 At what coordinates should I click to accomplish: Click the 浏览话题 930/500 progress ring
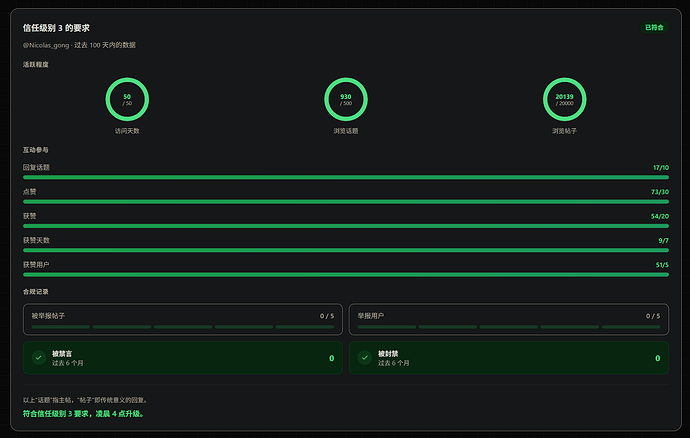pyautogui.click(x=346, y=99)
